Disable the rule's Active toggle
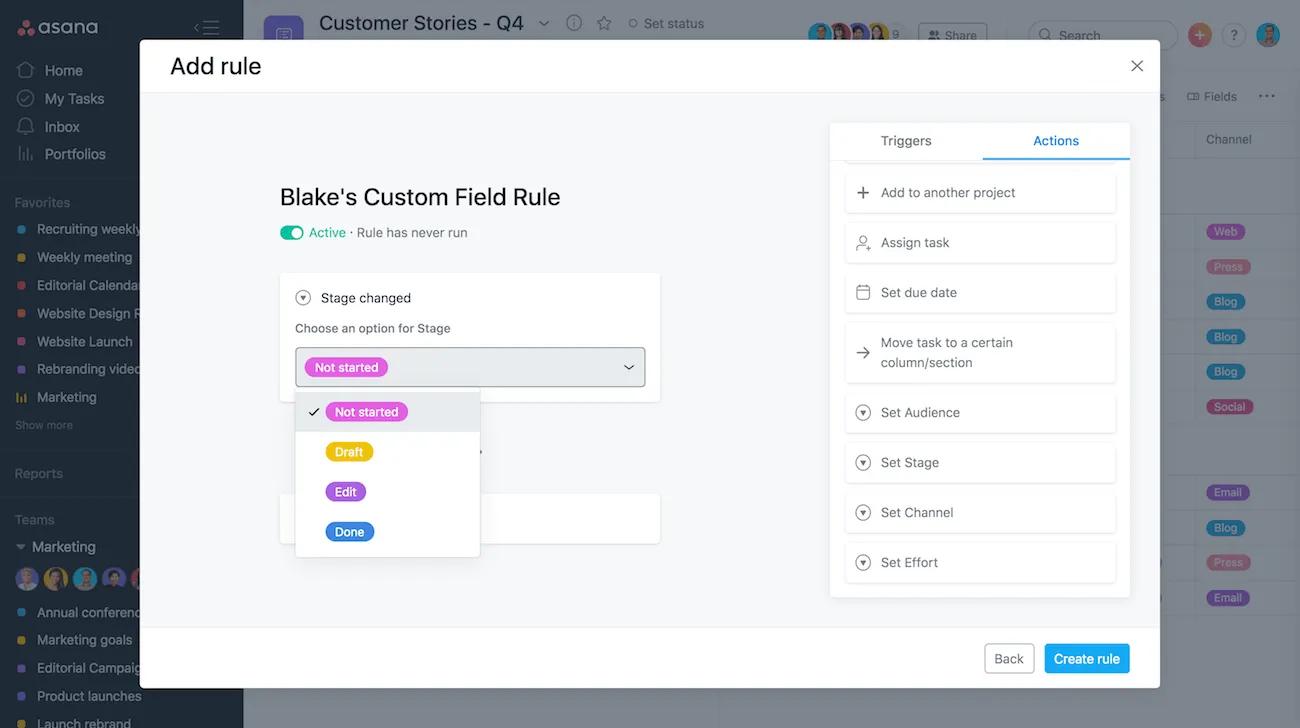 point(291,231)
